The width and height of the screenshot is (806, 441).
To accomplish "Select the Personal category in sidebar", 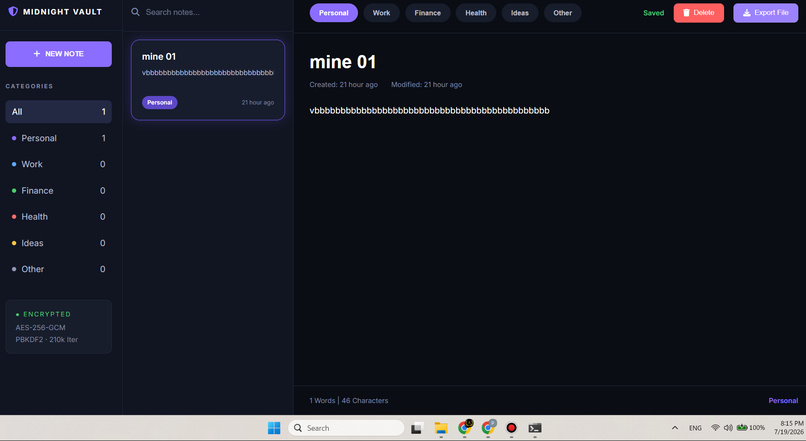I will [59, 138].
